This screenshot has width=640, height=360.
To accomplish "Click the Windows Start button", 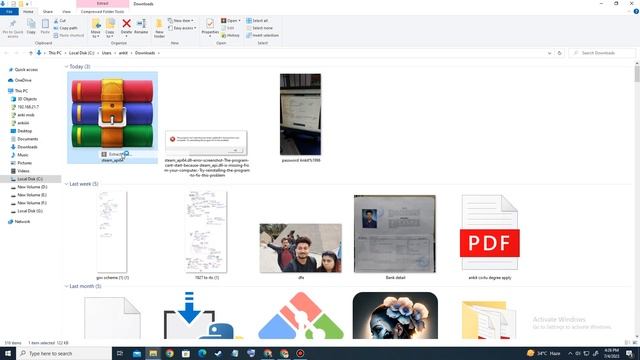I will pos(8,353).
